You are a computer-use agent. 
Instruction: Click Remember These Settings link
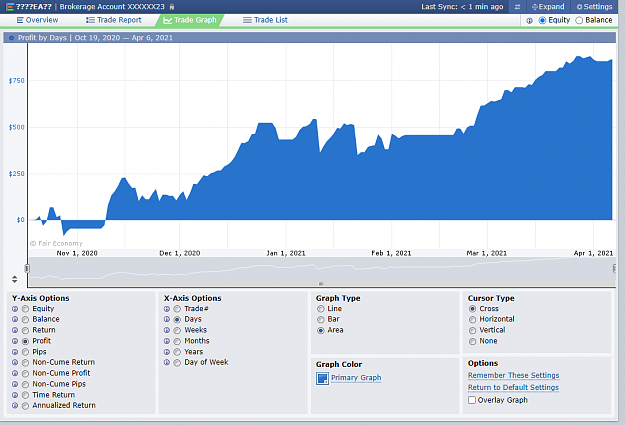pos(513,375)
